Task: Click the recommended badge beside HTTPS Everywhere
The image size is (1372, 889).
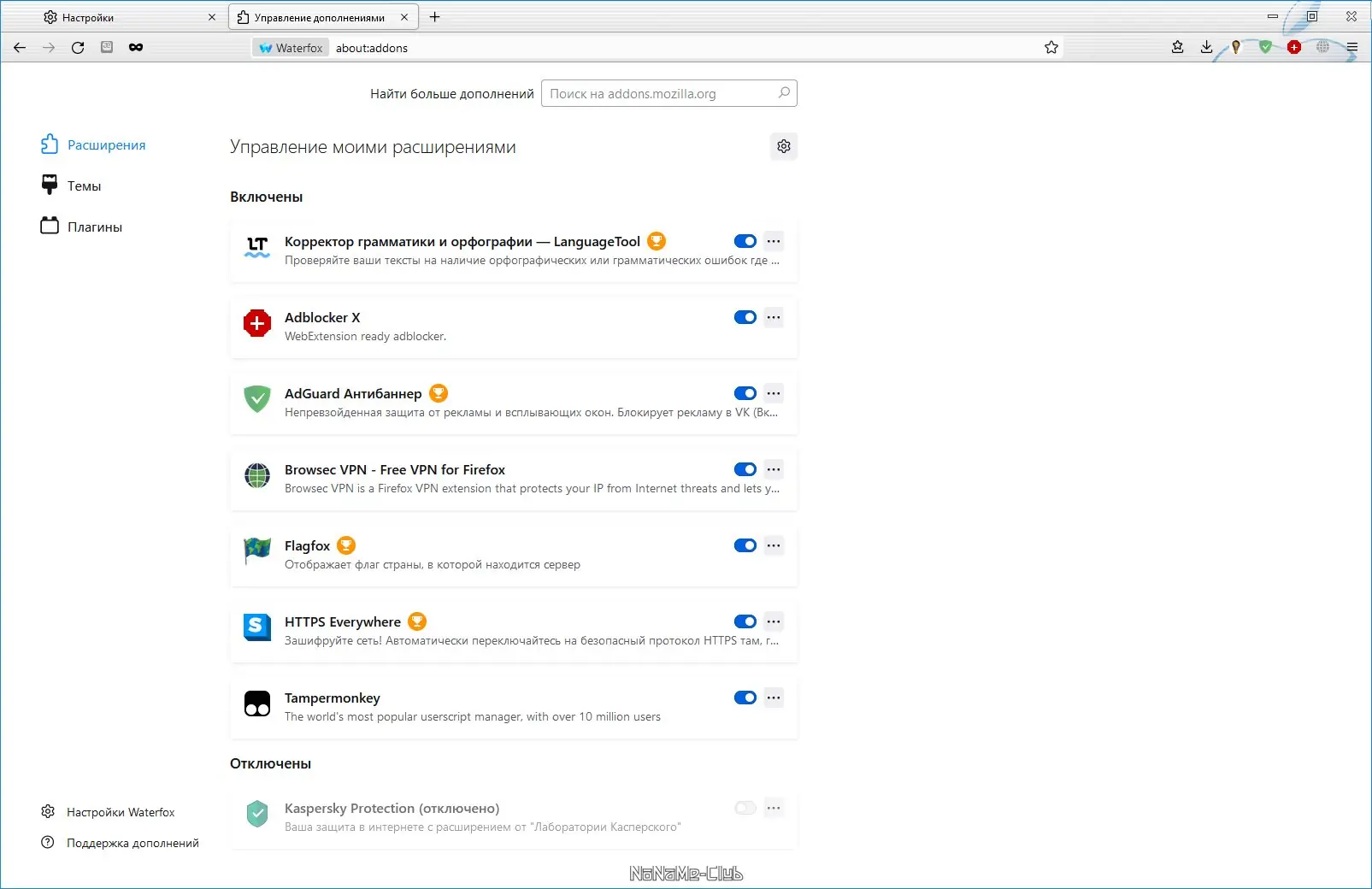Action: (417, 621)
